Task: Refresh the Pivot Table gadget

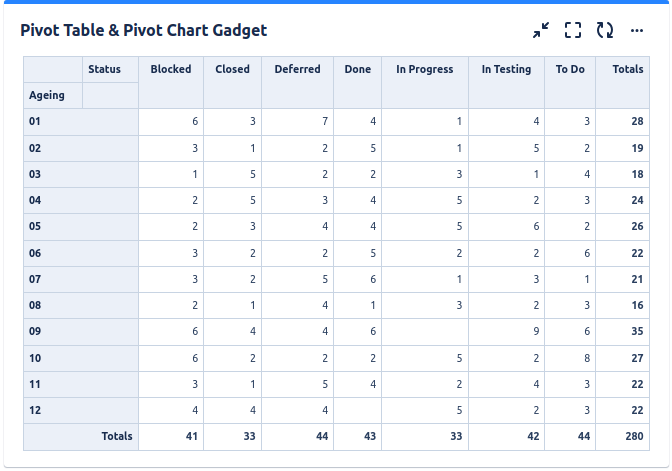Action: click(x=605, y=31)
